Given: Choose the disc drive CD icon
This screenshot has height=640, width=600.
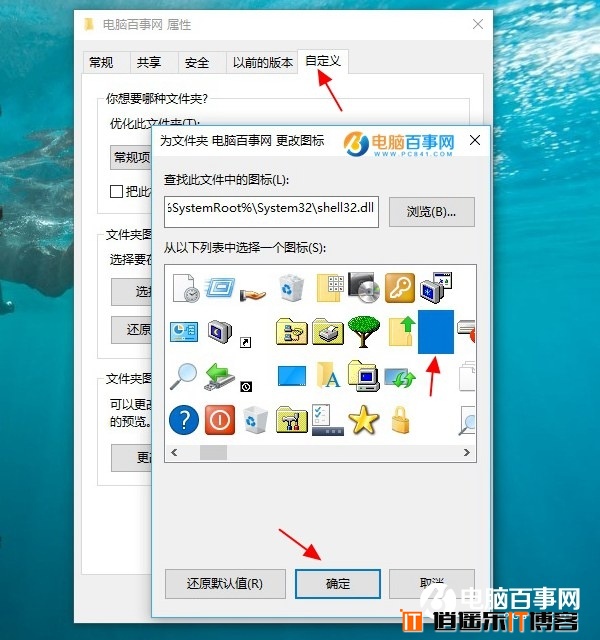Looking at the screenshot, I should (364, 288).
